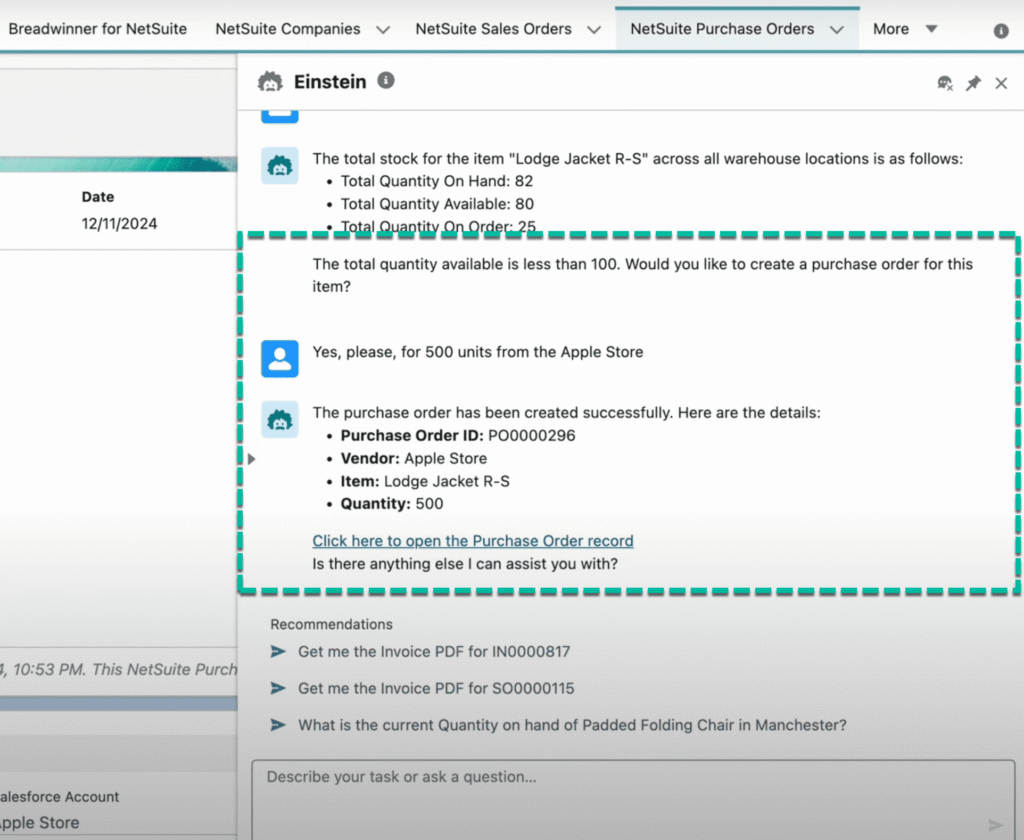This screenshot has width=1024, height=840.
Task: Click the Einstein avatar beside the purchase order confirmation
Action: [280, 419]
